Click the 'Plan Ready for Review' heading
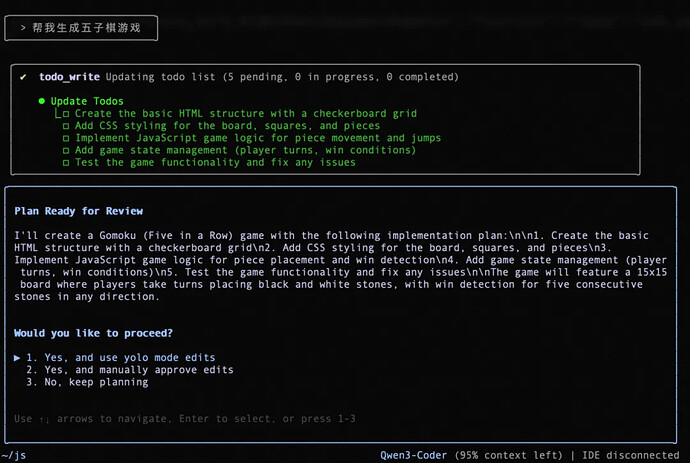The width and height of the screenshot is (690, 463). (79, 211)
